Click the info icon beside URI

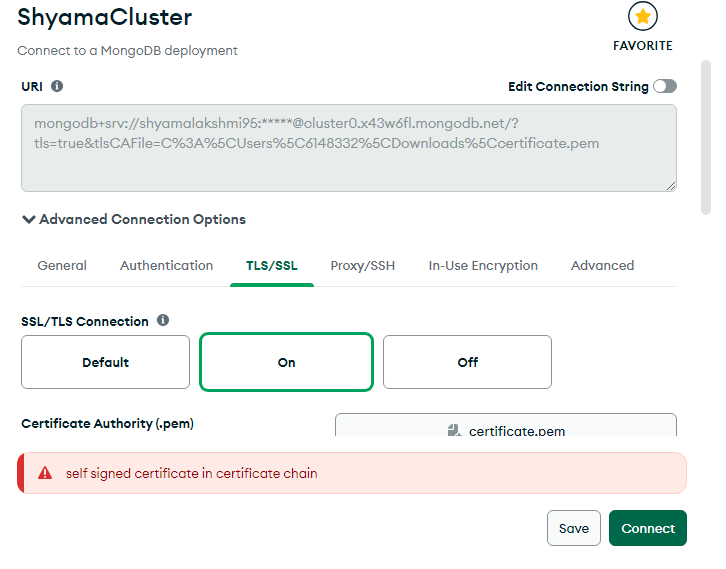click(x=57, y=86)
